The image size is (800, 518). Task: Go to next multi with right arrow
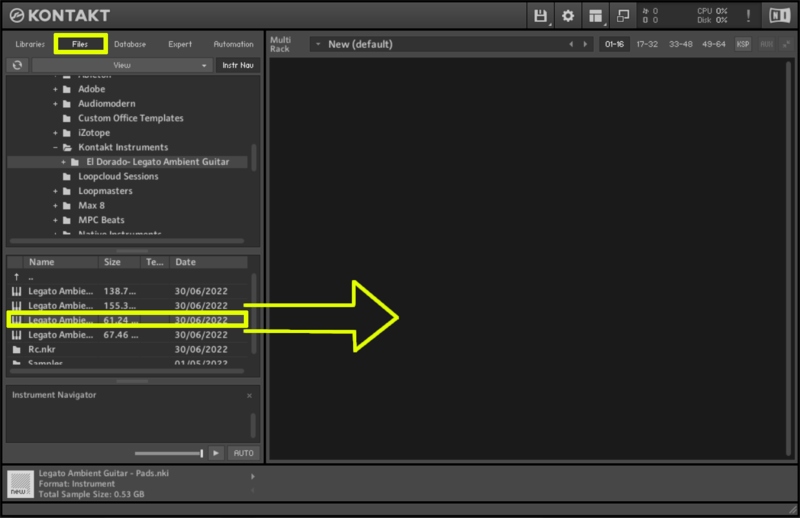tap(585, 44)
